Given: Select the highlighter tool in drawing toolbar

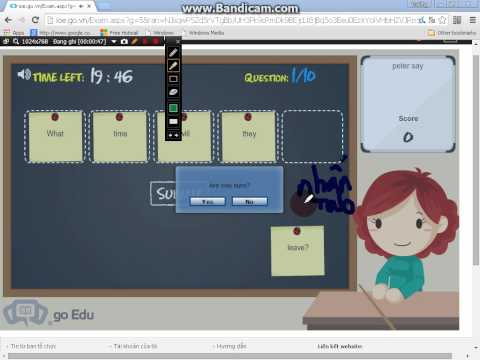Looking at the screenshot, I should [173, 66].
